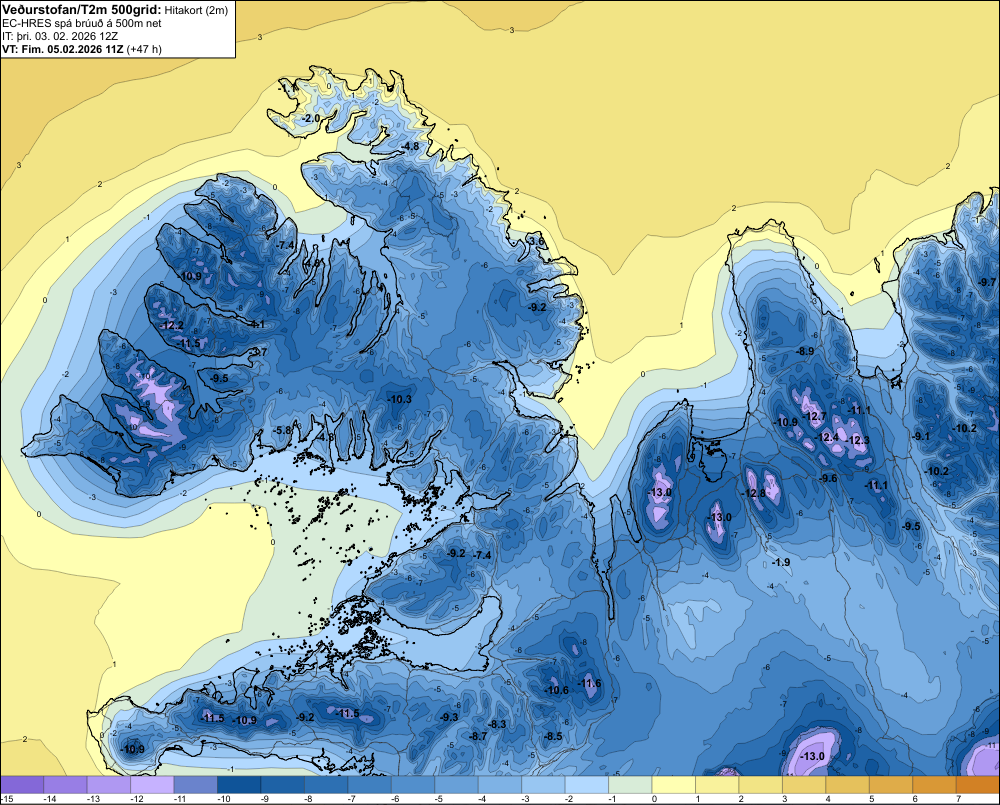The height and width of the screenshot is (805, 1000).
Task: Click the '-10' legend scale label
Action: [x=224, y=799]
